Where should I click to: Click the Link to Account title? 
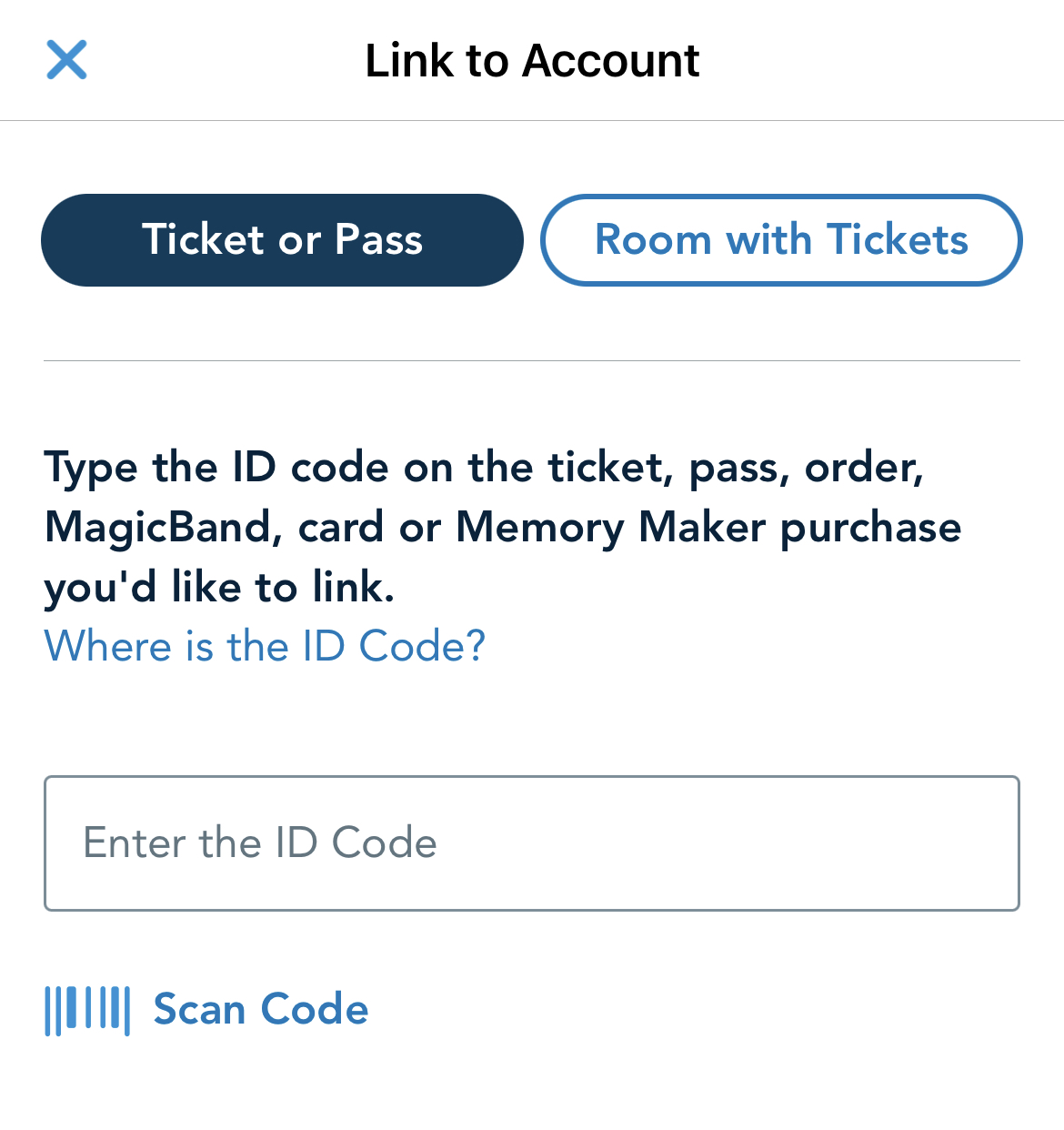pos(532,61)
